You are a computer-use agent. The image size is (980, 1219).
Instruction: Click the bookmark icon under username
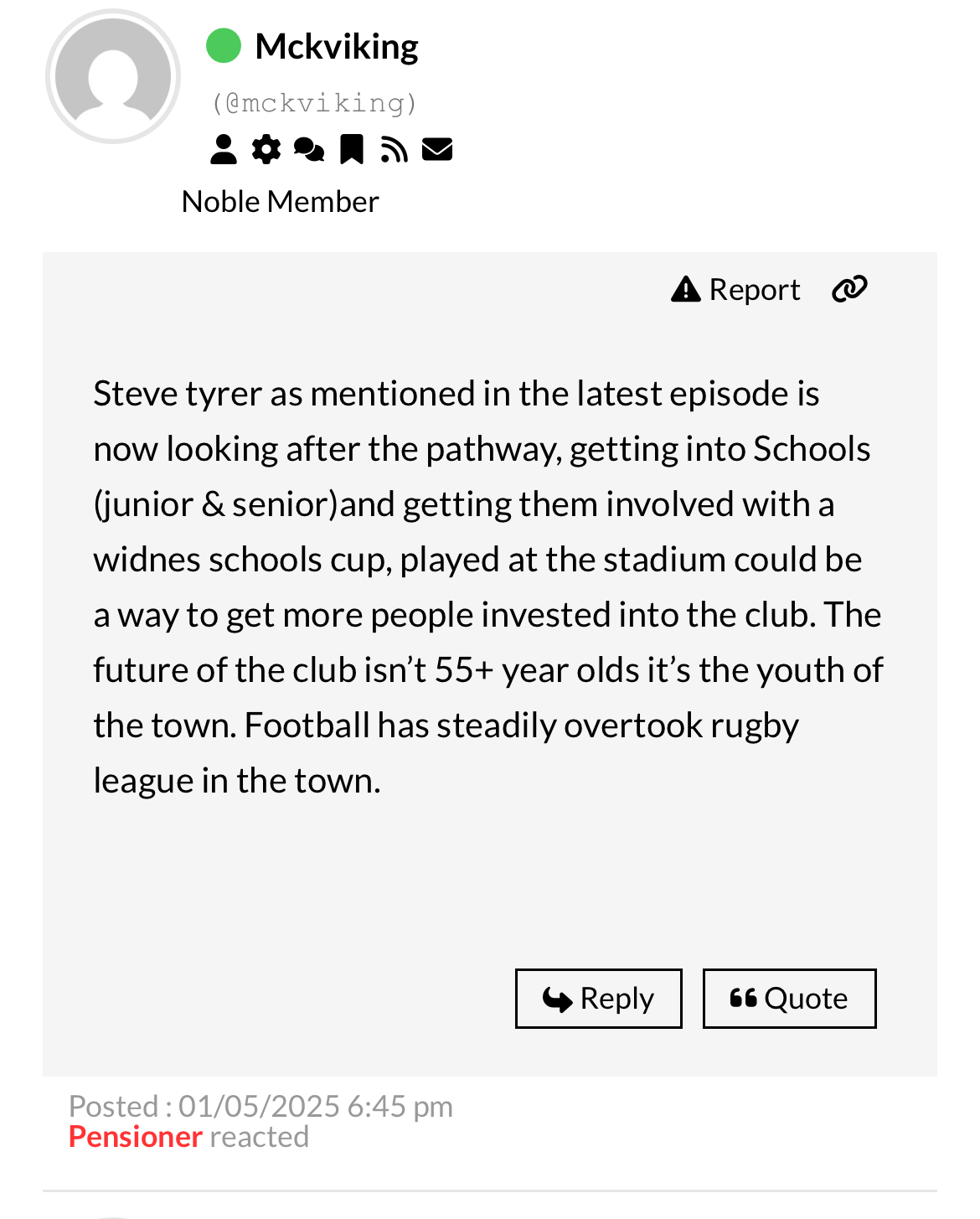pyautogui.click(x=352, y=150)
